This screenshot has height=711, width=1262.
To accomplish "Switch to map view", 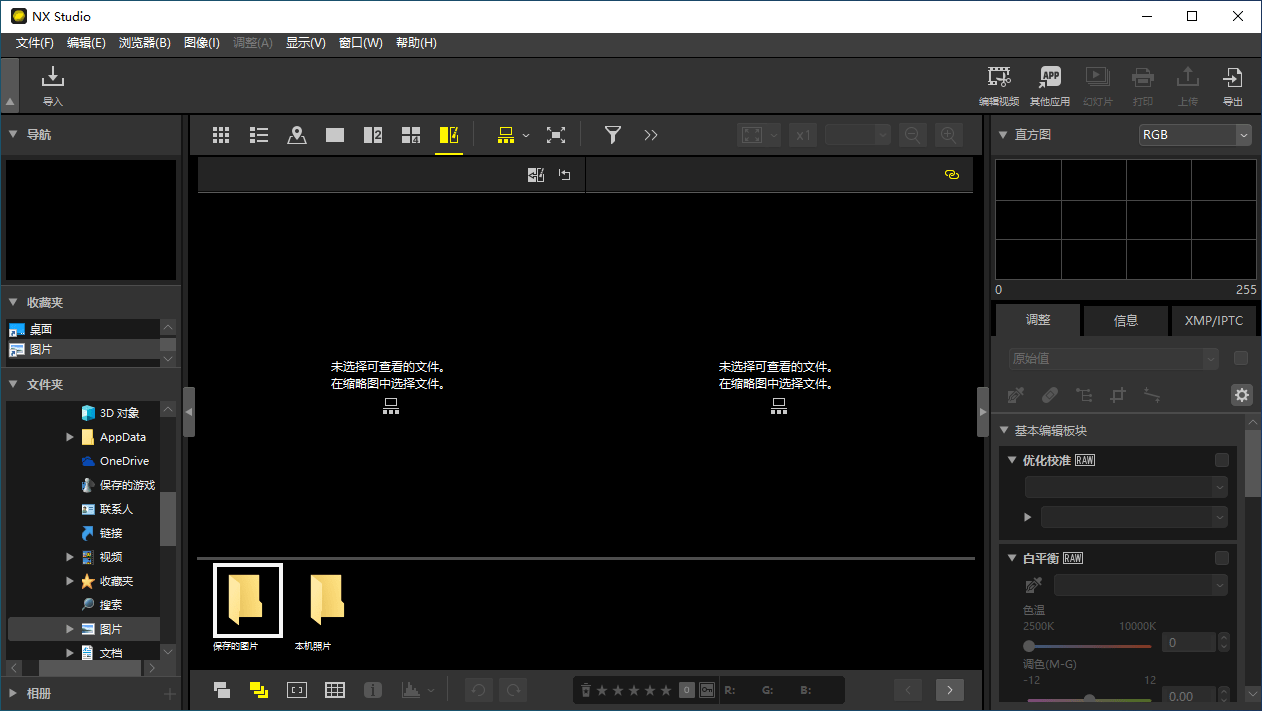I will pyautogui.click(x=296, y=134).
